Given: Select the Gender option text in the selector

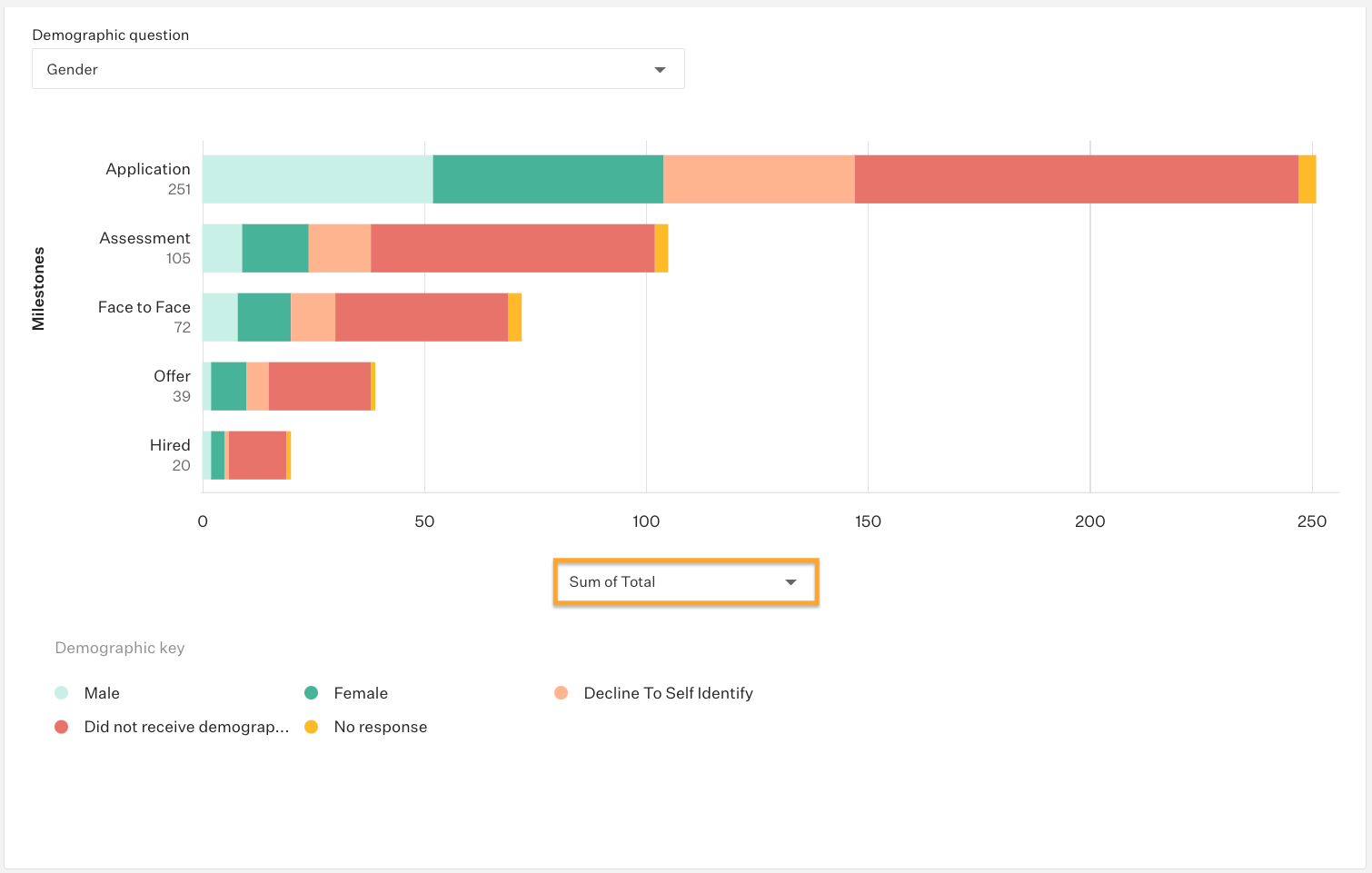Looking at the screenshot, I should [x=72, y=68].
